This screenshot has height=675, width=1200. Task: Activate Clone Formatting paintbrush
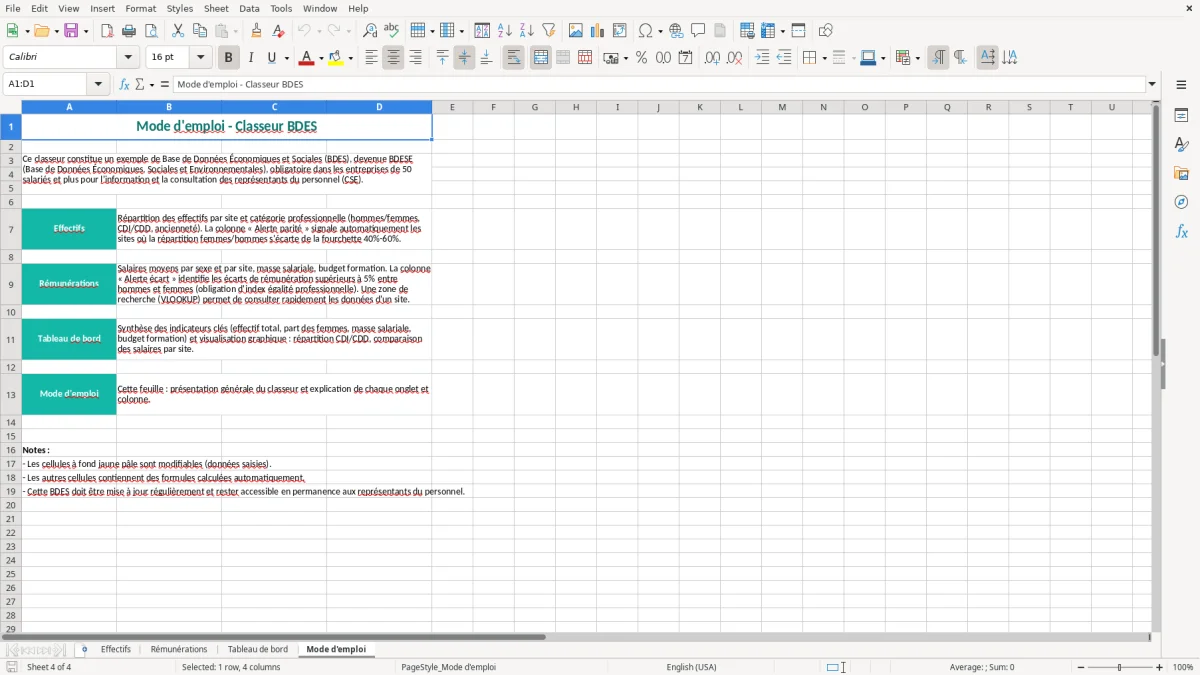tap(257, 31)
